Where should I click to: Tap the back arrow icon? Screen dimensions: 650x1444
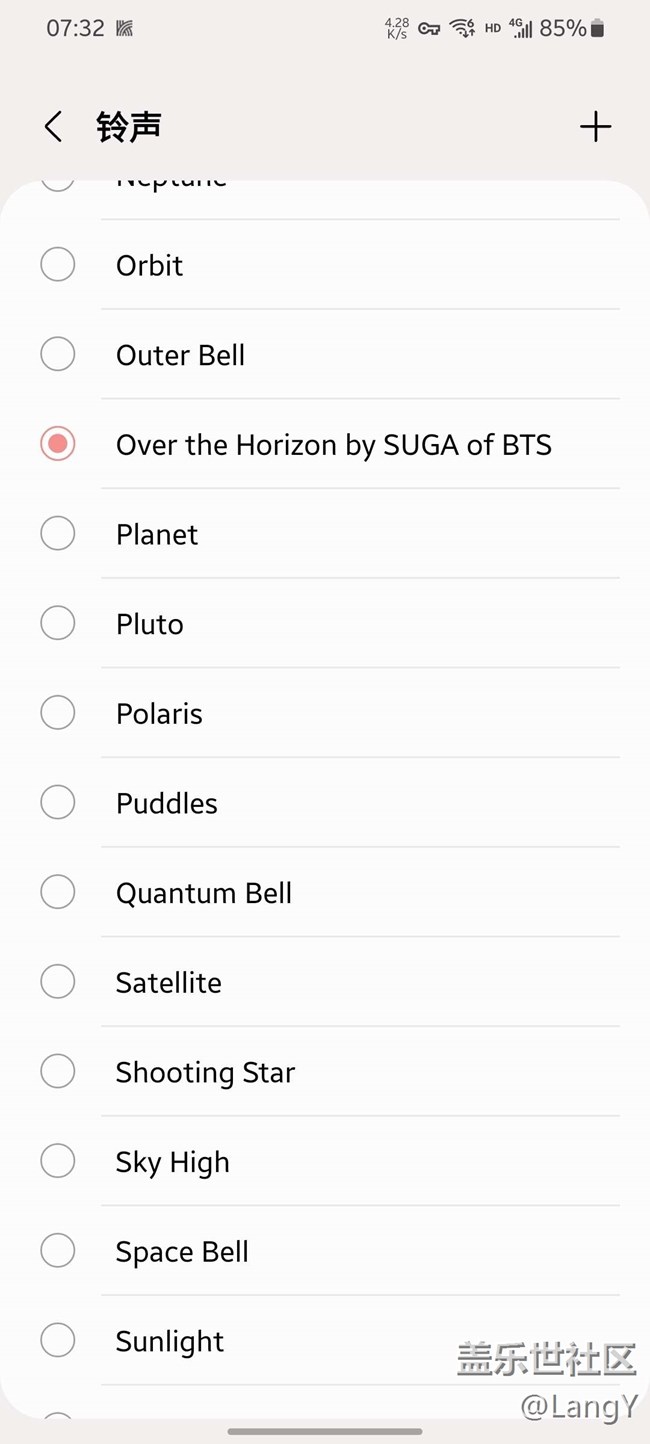(x=54, y=127)
